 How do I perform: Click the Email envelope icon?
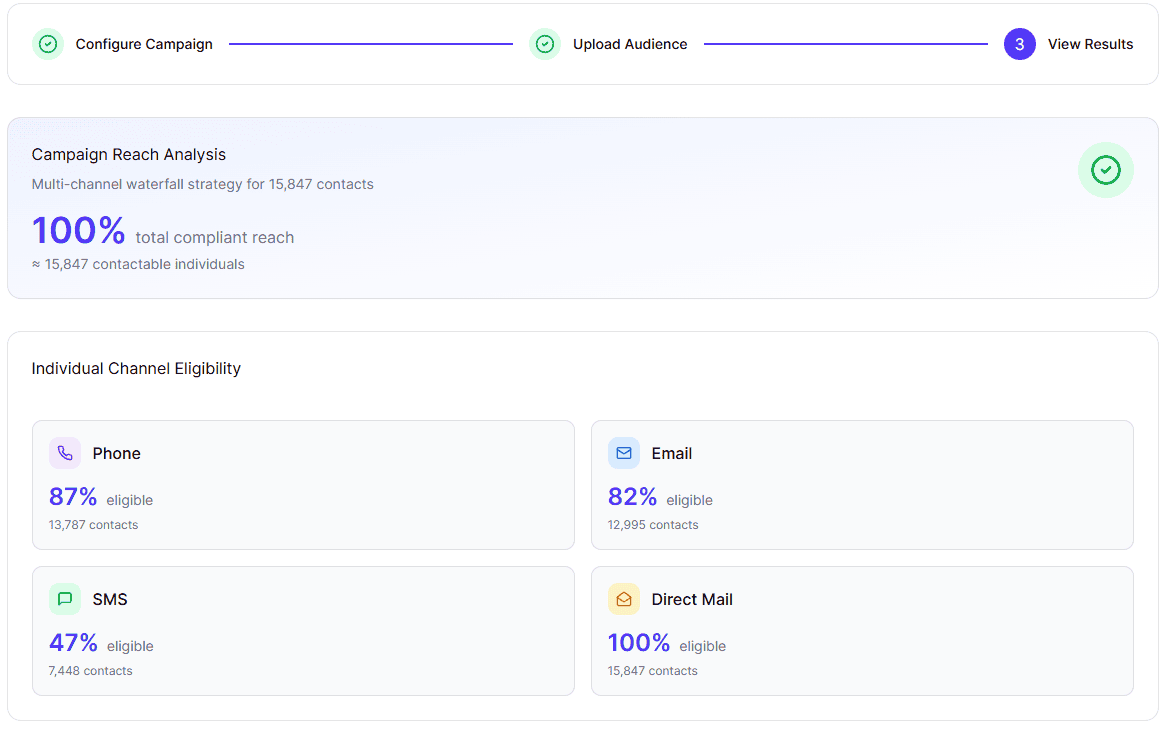624,453
